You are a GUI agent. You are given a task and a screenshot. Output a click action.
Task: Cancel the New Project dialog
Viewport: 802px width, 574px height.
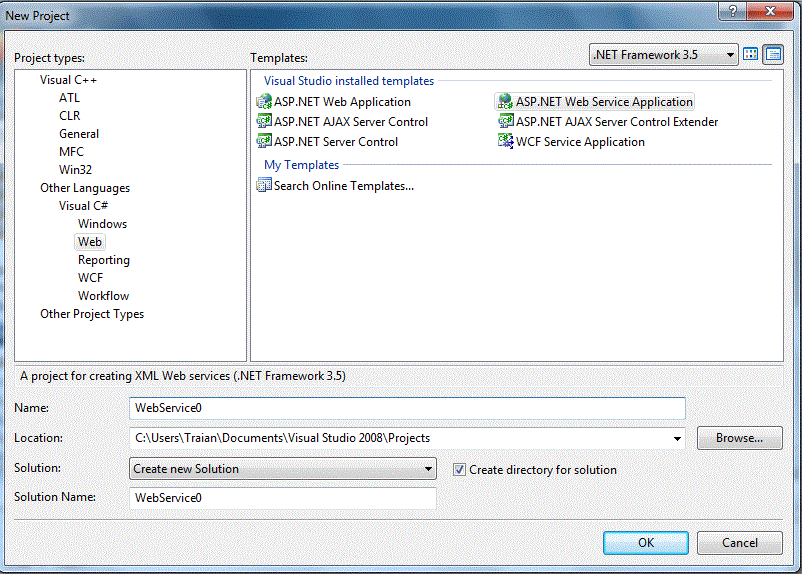(739, 543)
